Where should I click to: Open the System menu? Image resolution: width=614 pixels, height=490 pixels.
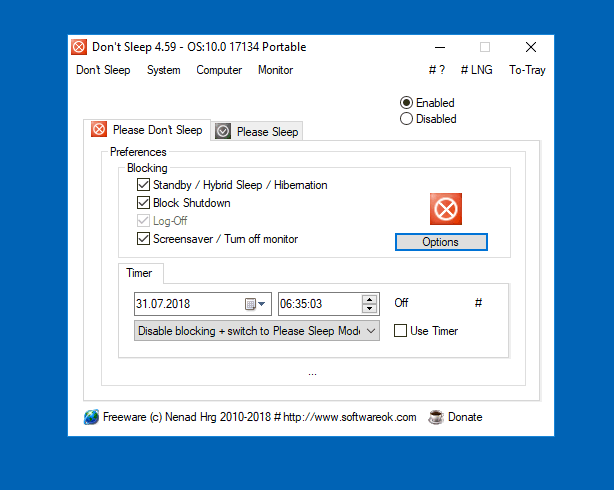click(x=164, y=70)
